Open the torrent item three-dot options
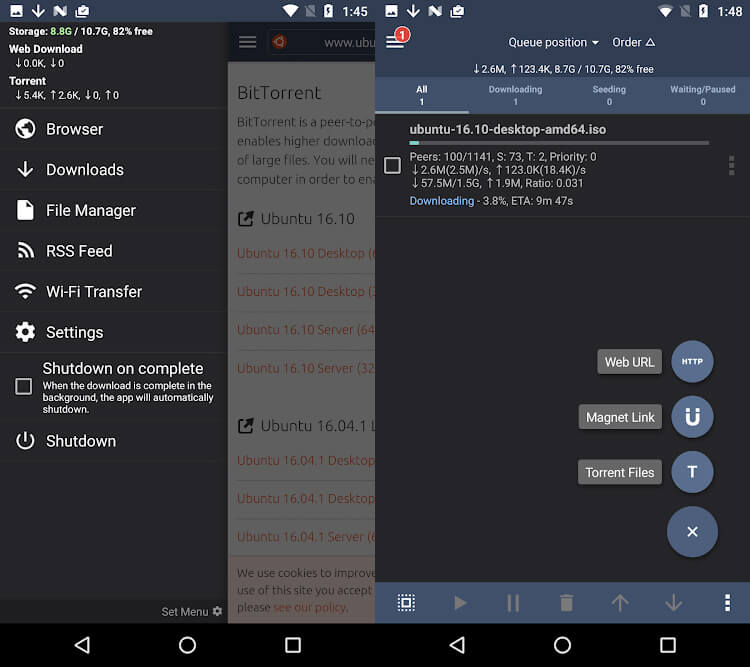The height and width of the screenshot is (667, 750). 731,166
